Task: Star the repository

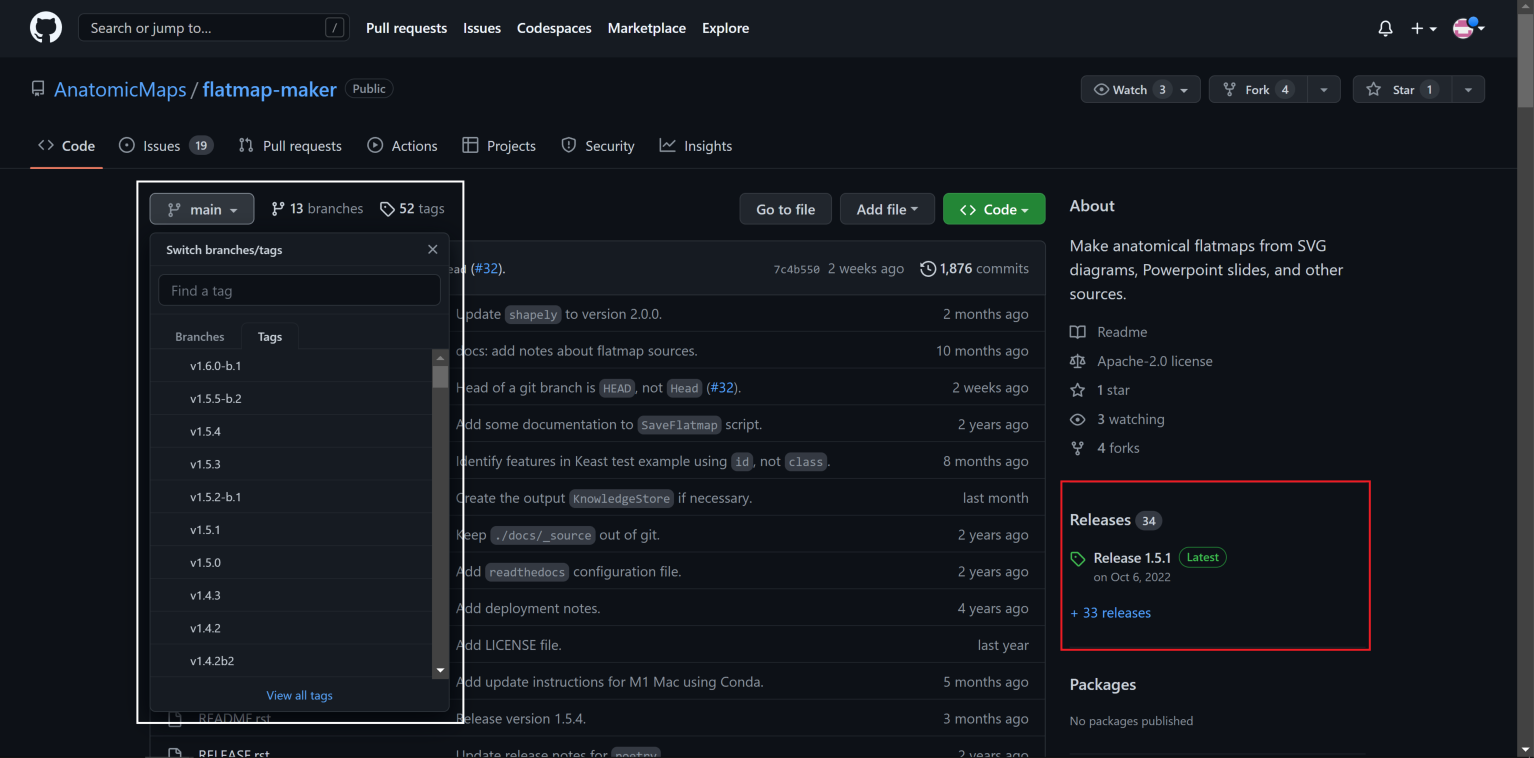Action: (1402, 89)
